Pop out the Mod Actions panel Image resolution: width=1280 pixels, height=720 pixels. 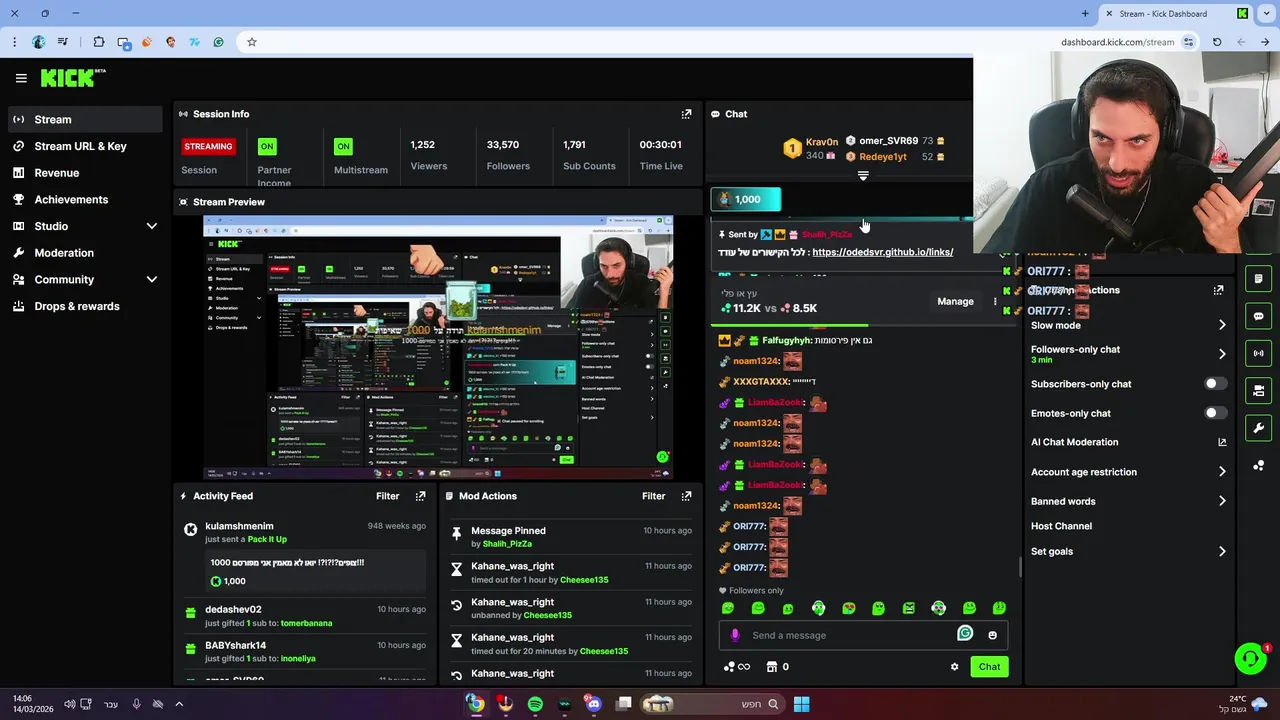(x=686, y=496)
